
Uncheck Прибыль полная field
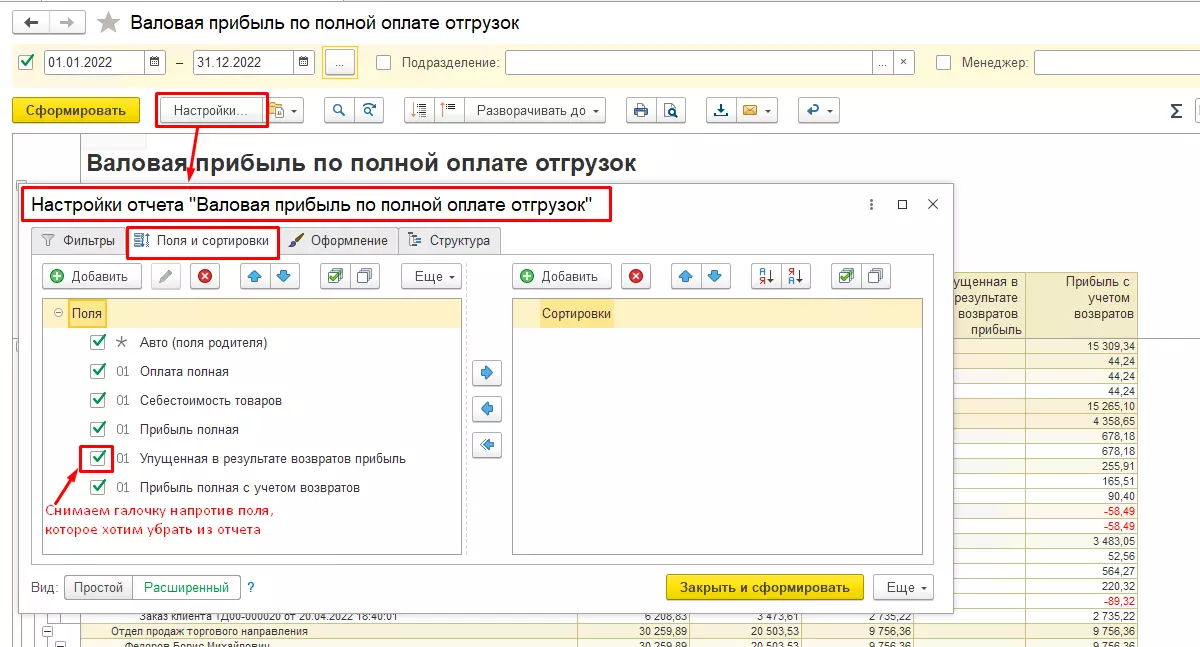[98, 429]
